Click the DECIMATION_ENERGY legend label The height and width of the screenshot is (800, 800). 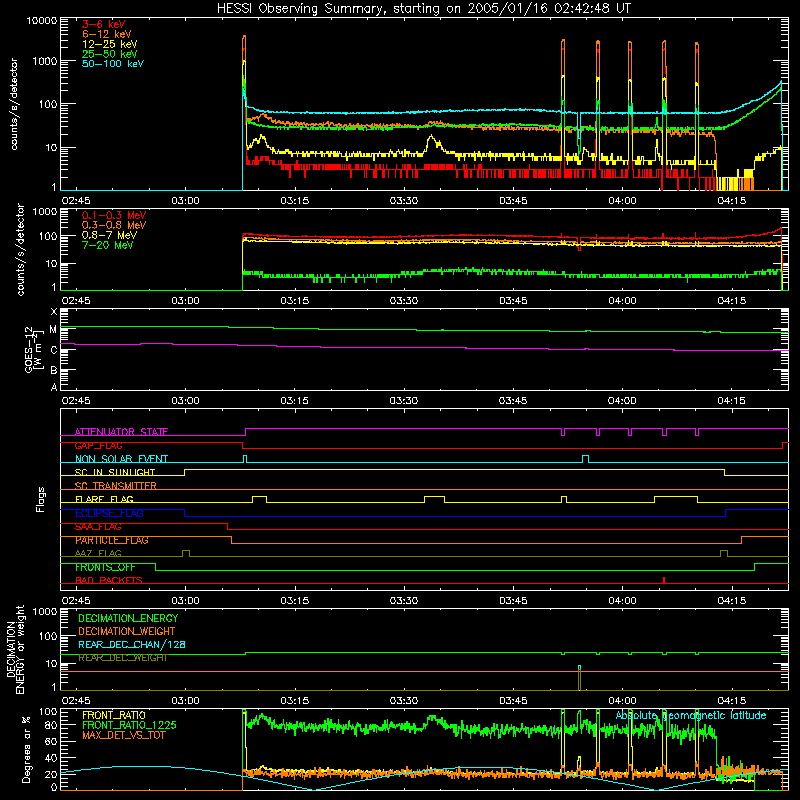click(x=128, y=618)
